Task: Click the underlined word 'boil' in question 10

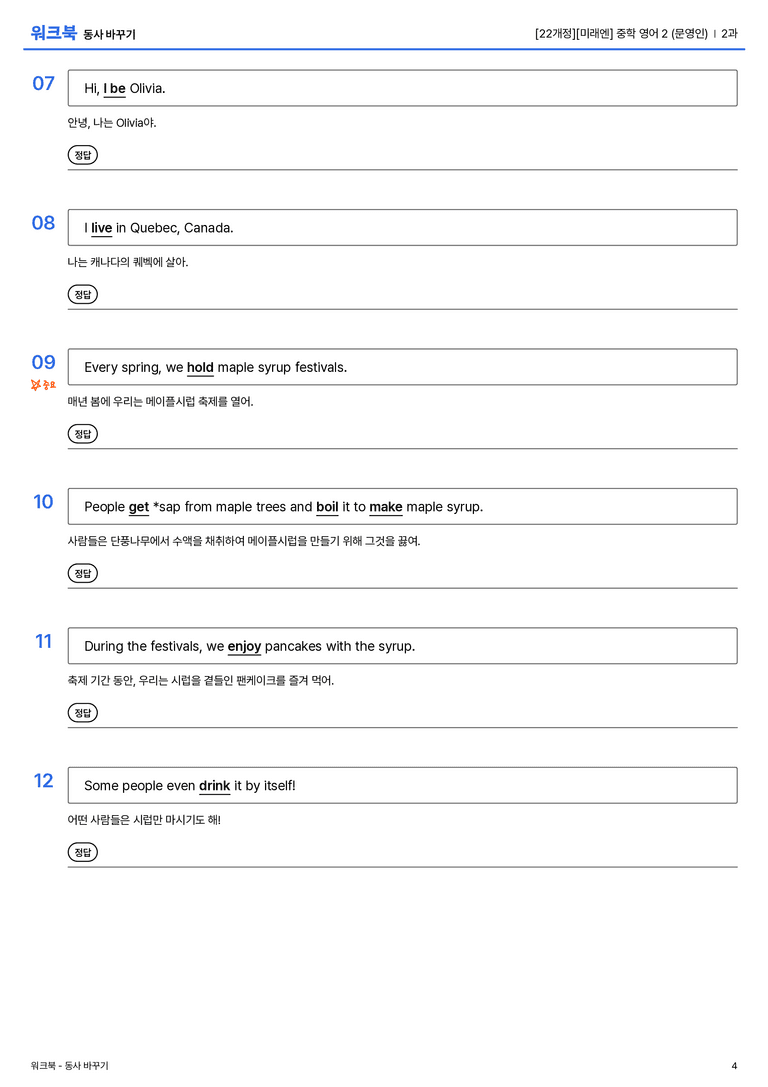Action: coord(327,507)
